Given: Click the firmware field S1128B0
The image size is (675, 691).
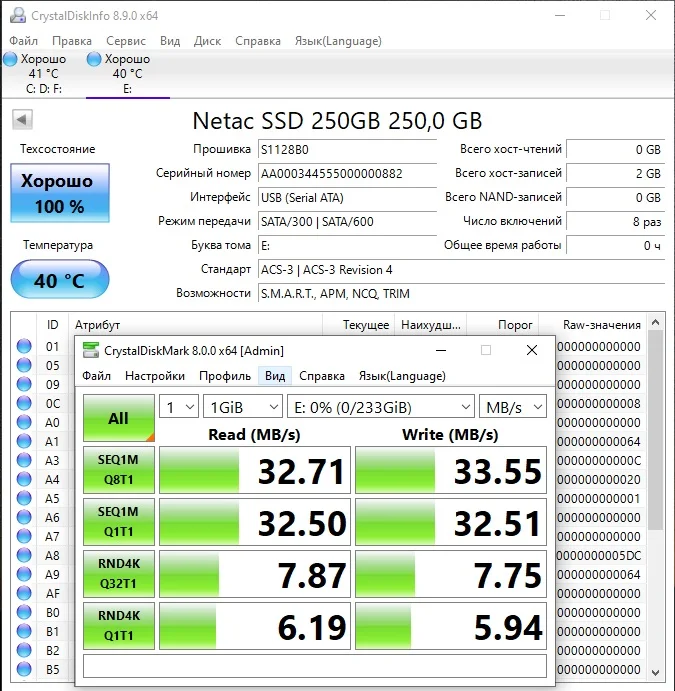Looking at the screenshot, I should [x=347, y=150].
